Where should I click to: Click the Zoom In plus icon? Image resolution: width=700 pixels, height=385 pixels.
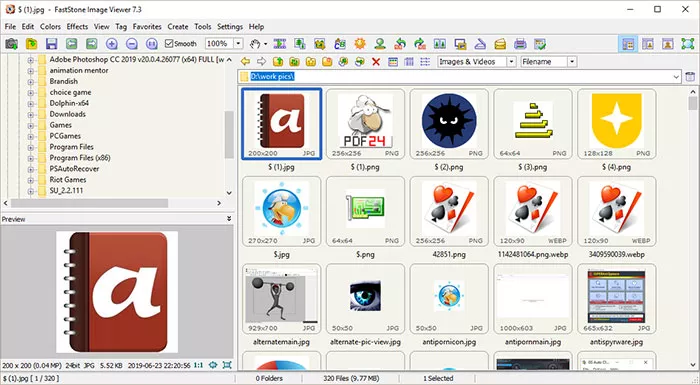pos(112,44)
